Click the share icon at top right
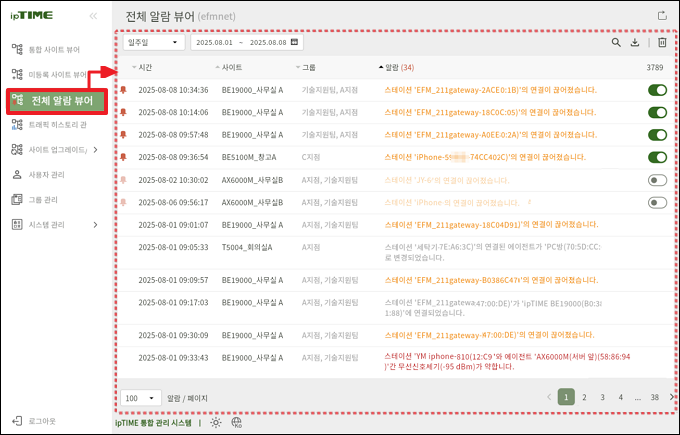 [660, 16]
